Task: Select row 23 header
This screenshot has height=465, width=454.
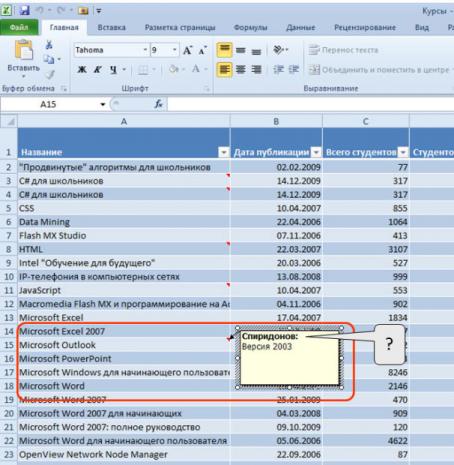Action: 9,455
